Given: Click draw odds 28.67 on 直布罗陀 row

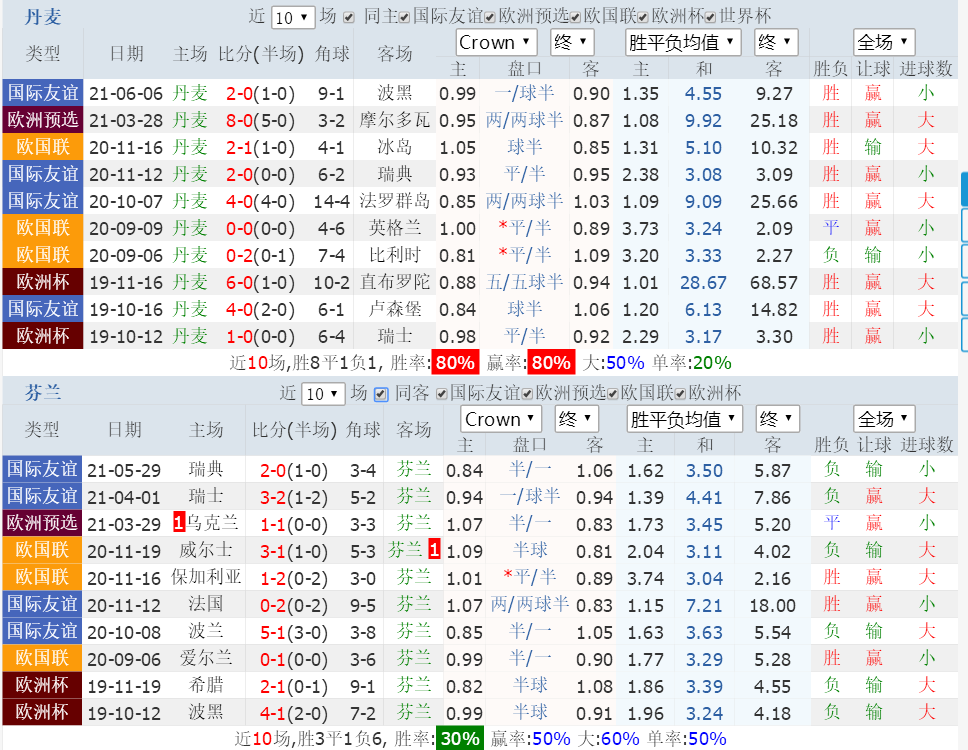Looking at the screenshot, I should 703,283.
